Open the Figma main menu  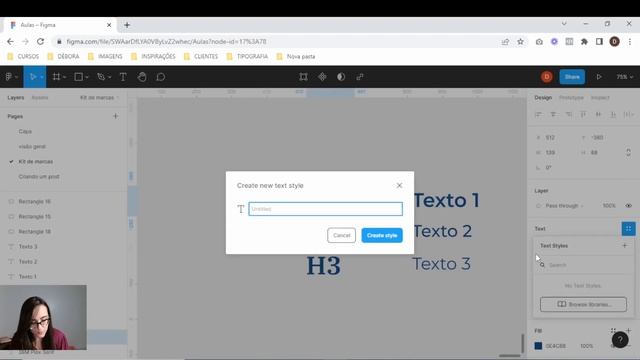click(9, 77)
